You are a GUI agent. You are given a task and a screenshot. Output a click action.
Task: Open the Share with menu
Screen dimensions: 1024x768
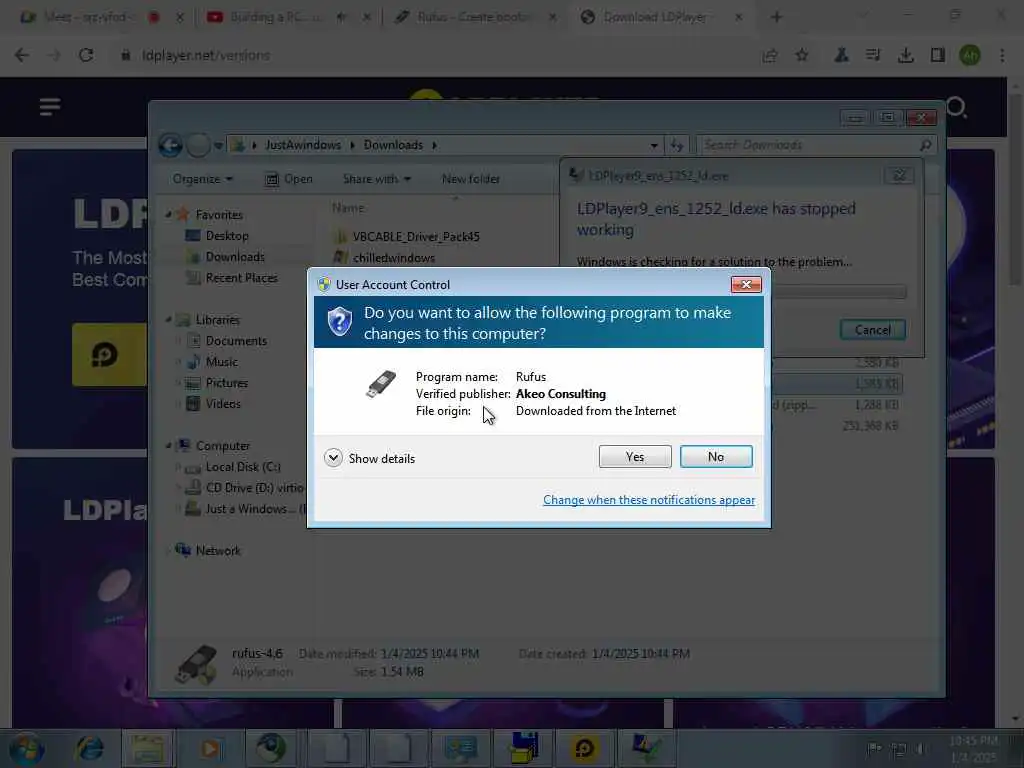click(x=377, y=179)
